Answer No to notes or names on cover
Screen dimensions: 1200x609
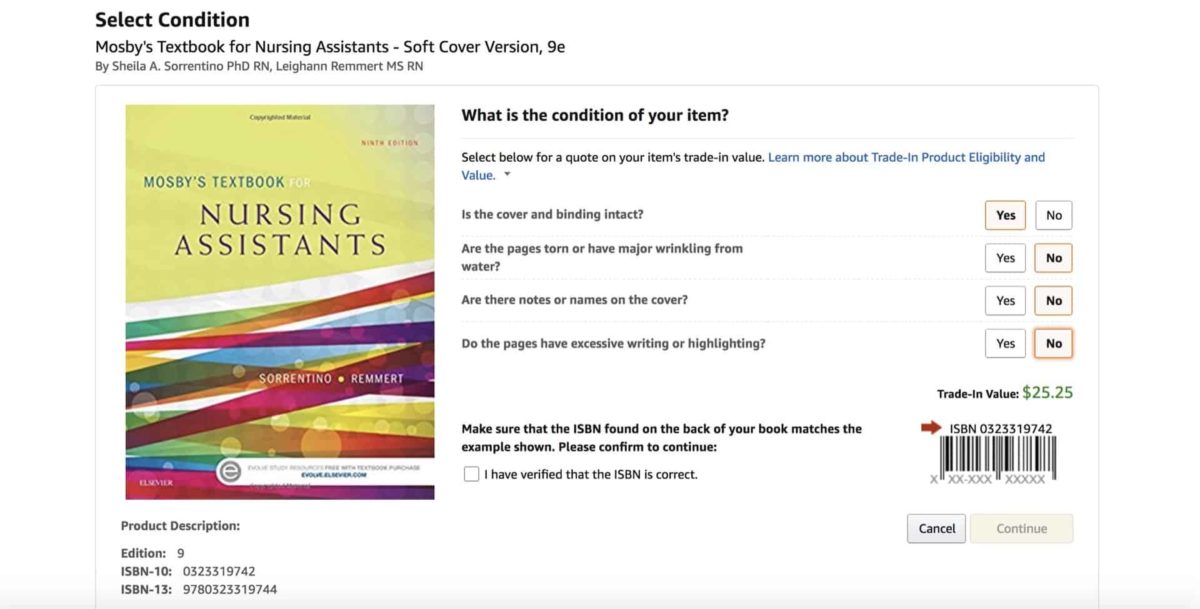pyautogui.click(x=1054, y=300)
